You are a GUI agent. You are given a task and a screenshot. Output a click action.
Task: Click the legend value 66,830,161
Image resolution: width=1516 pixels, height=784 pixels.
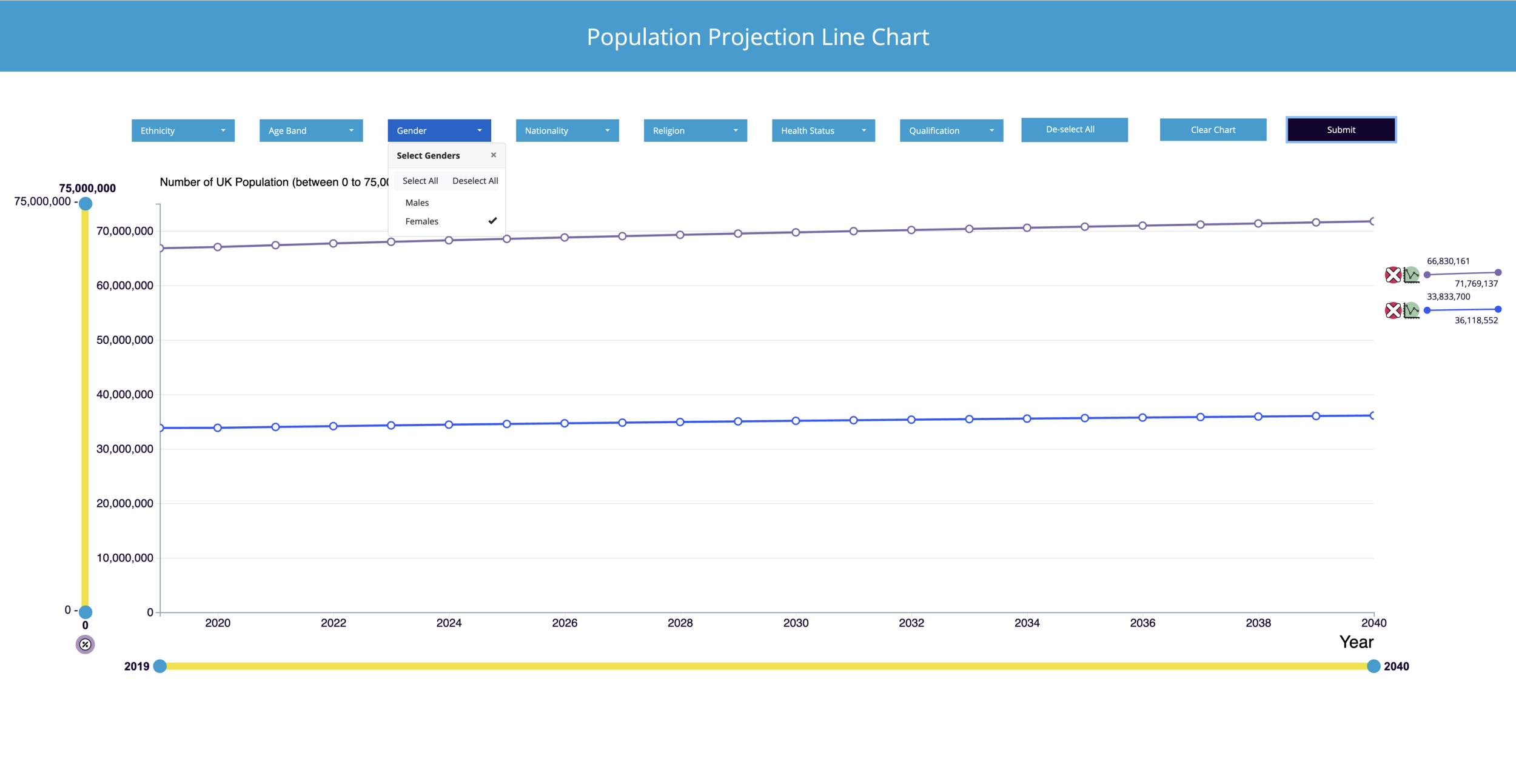[1448, 261]
